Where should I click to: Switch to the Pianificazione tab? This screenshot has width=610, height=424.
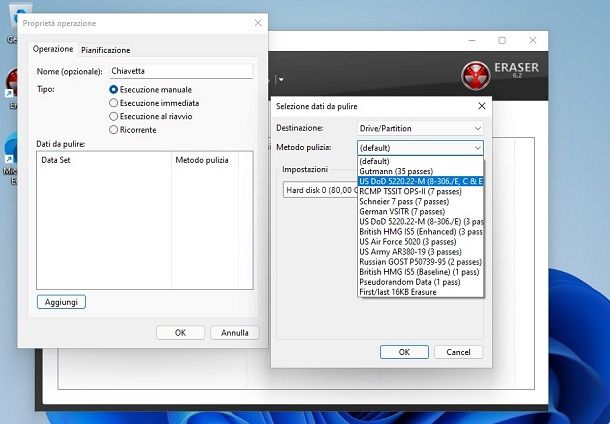click(x=105, y=50)
